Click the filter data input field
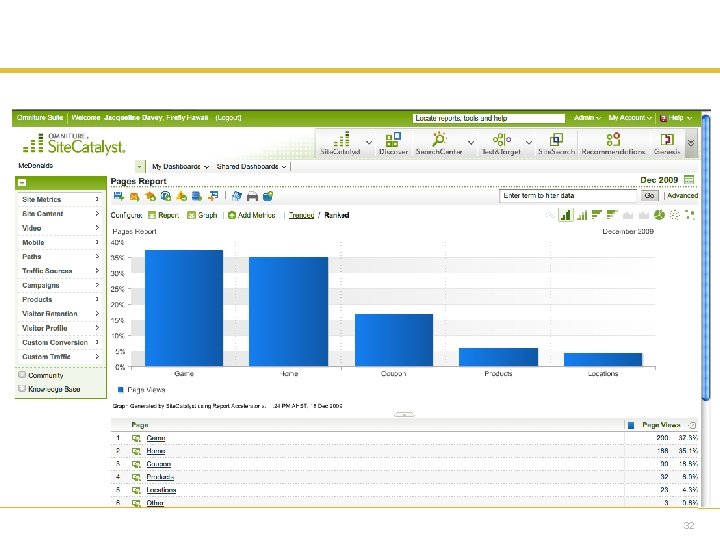Image resolution: width=720 pixels, height=540 pixels. click(568, 196)
